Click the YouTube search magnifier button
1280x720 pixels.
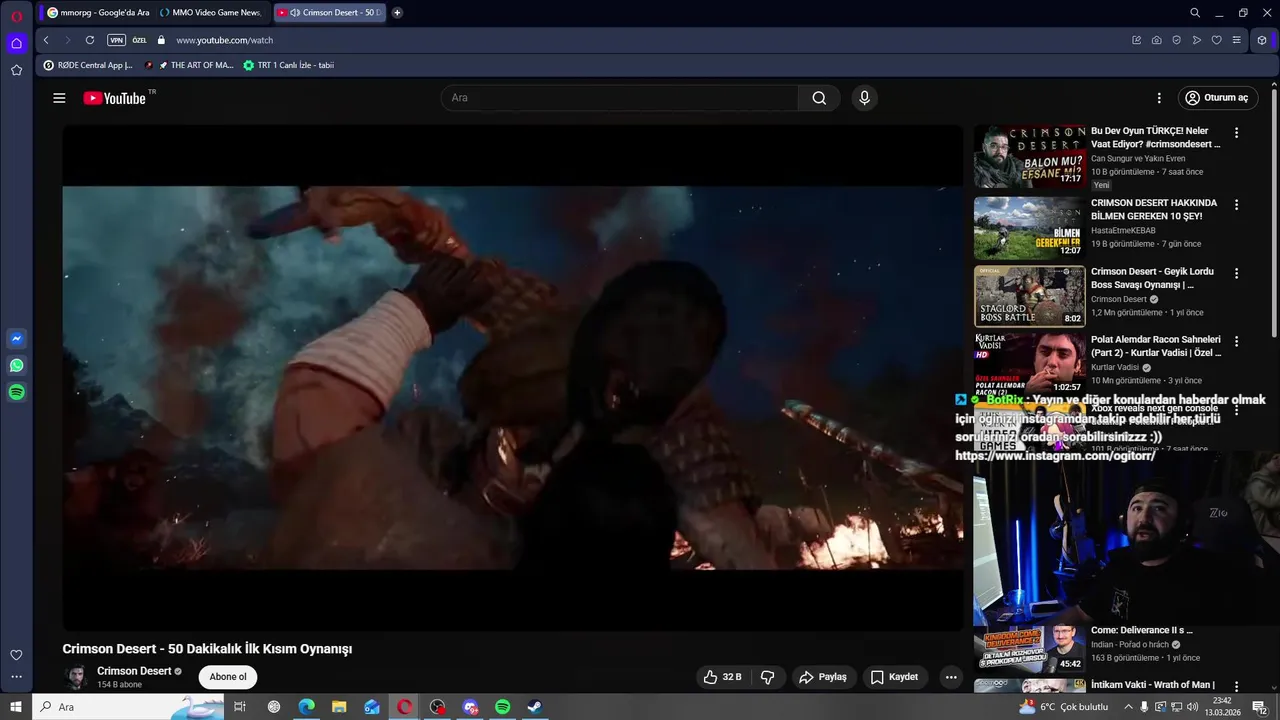click(x=819, y=98)
